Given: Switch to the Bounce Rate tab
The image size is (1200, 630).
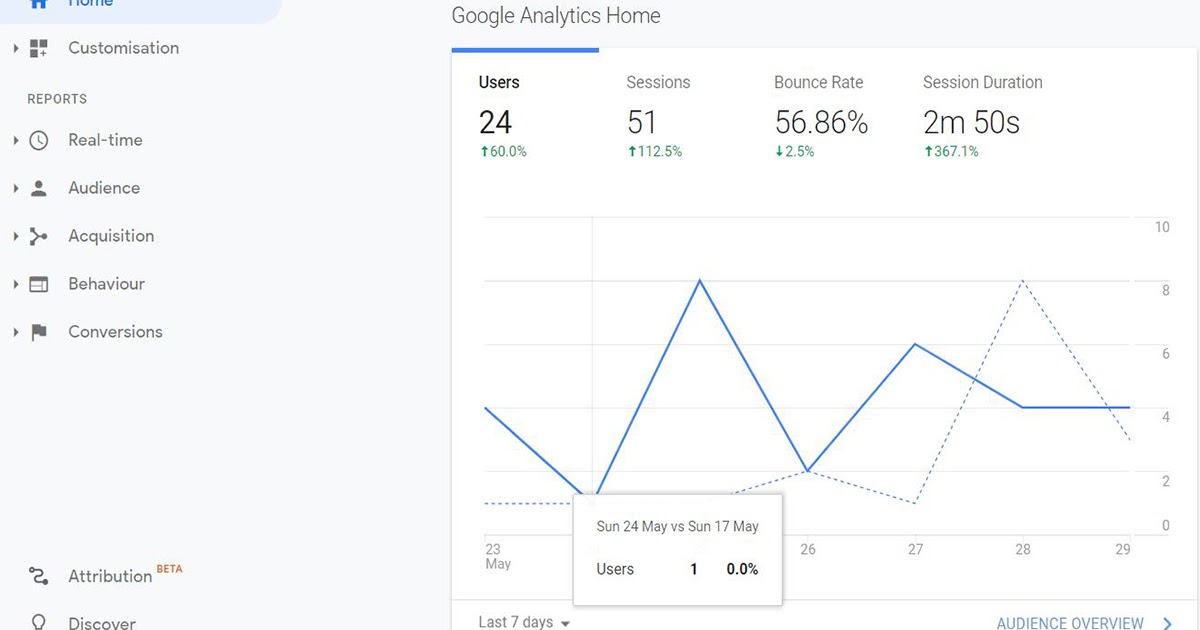Looking at the screenshot, I should pyautogui.click(x=818, y=82).
